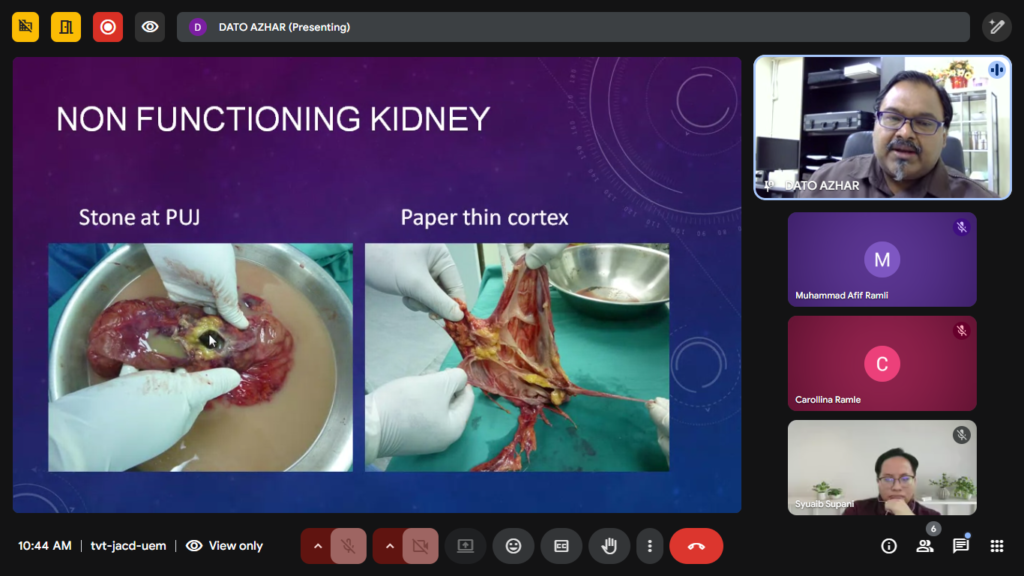This screenshot has height=576, width=1024.
Task: Open the activities grid icon
Action: (997, 546)
